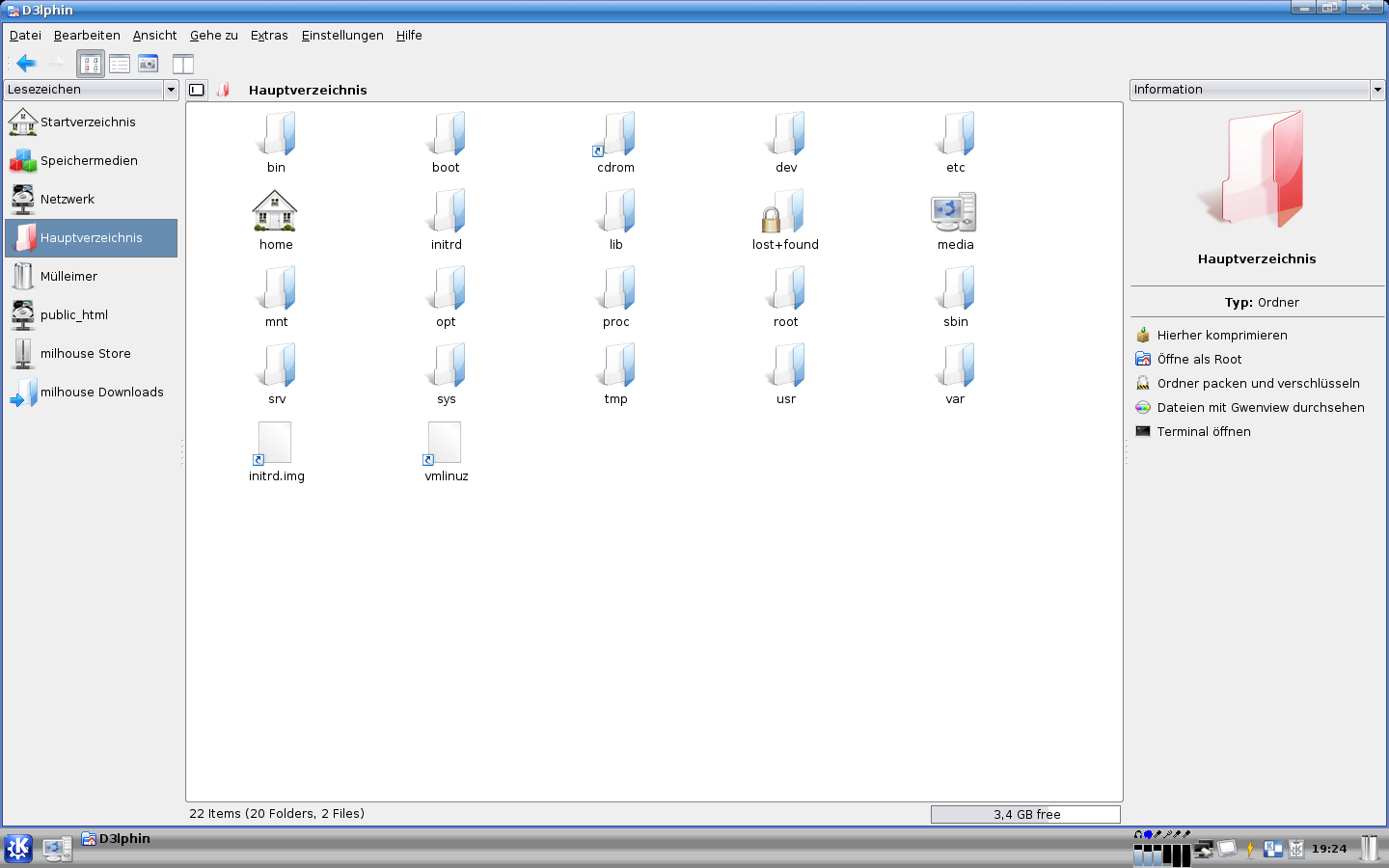Toggle the editable location bar button
The height and width of the screenshot is (868, 1389).
tap(197, 90)
